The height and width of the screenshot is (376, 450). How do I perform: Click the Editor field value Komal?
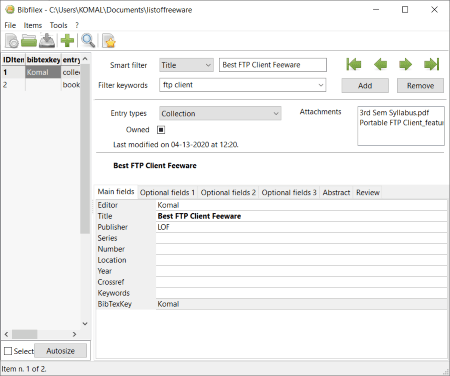point(301,205)
